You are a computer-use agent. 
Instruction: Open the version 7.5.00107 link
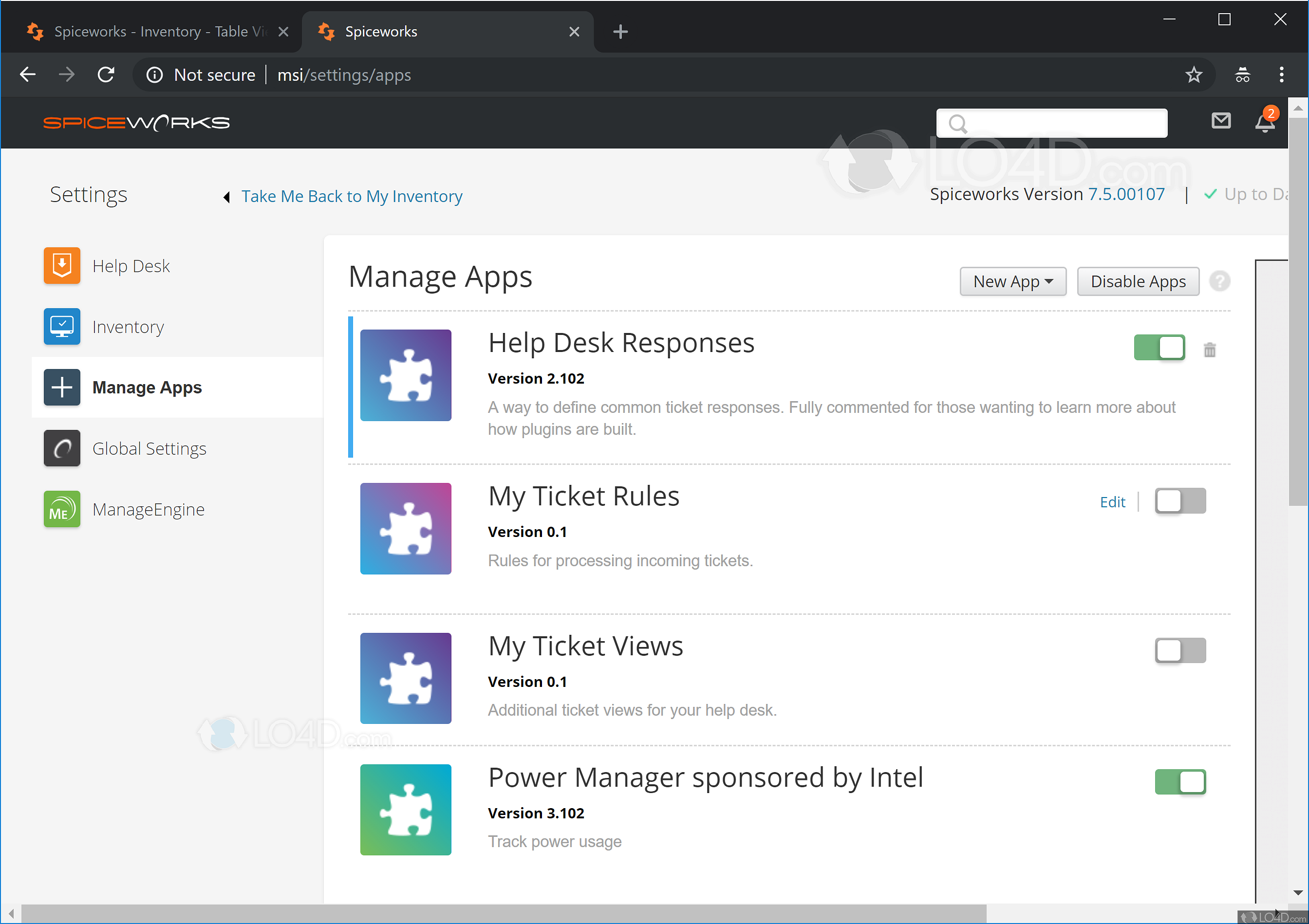(1126, 194)
